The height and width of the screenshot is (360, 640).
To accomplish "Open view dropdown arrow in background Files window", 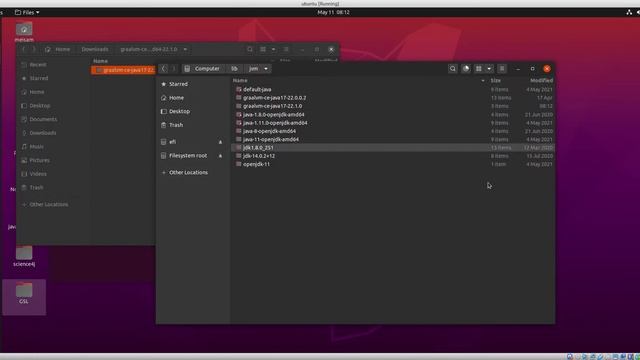I will [273, 49].
